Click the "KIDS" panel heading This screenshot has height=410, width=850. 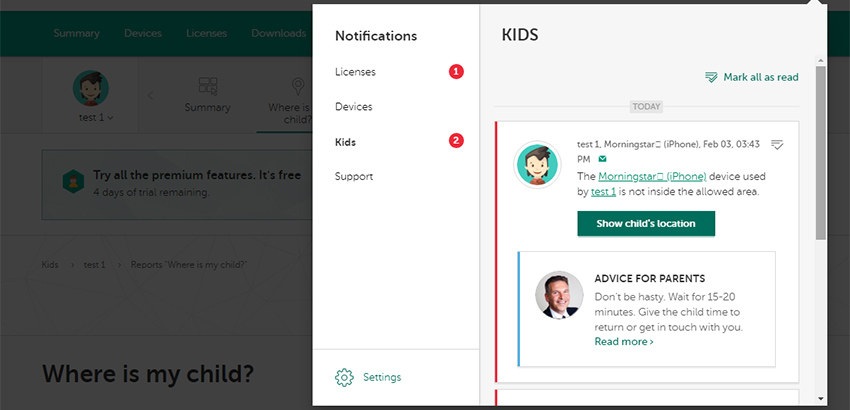[x=520, y=35]
